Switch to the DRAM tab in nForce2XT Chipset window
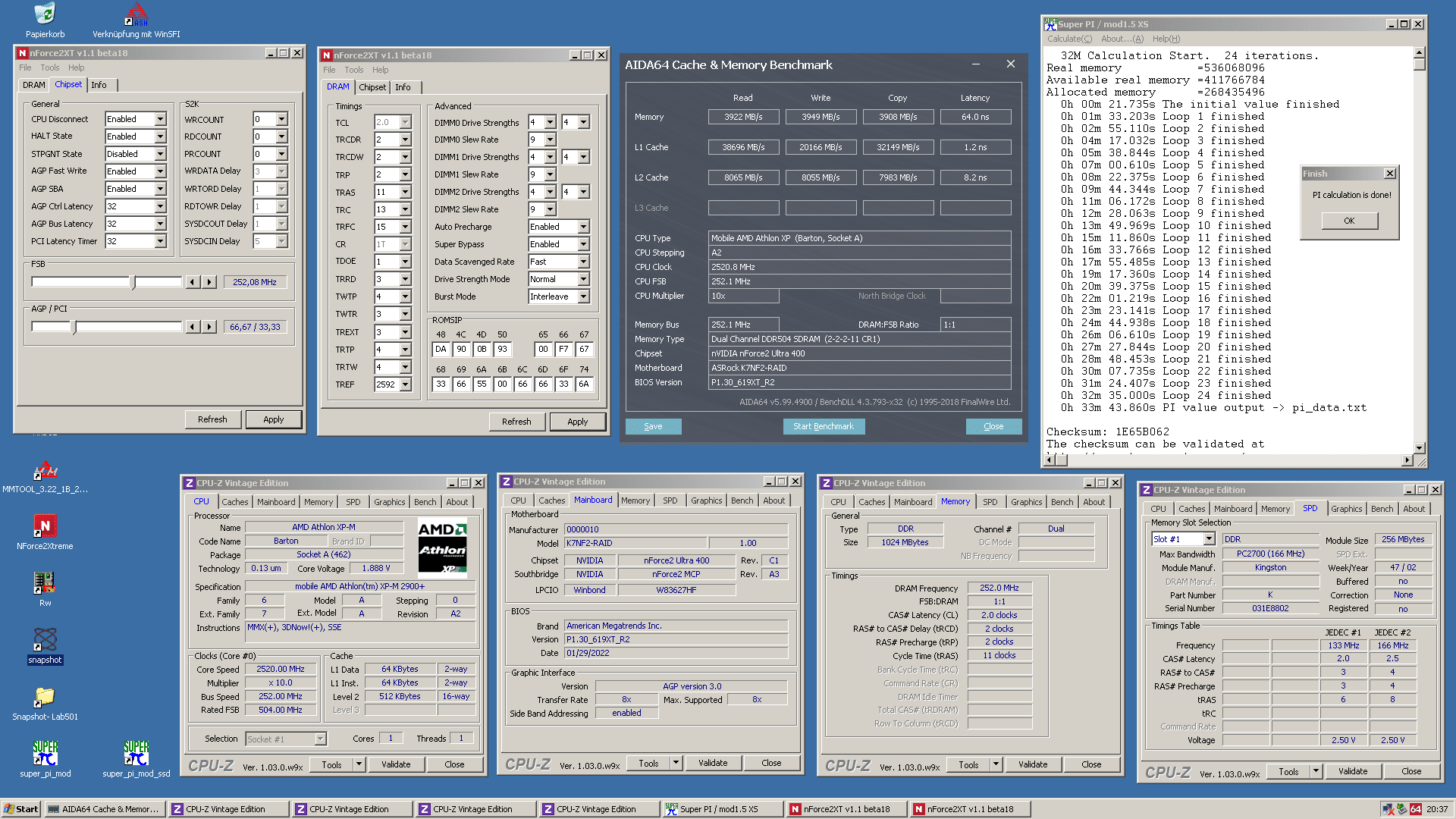Screen dimensions: 1456x819 (x=33, y=85)
